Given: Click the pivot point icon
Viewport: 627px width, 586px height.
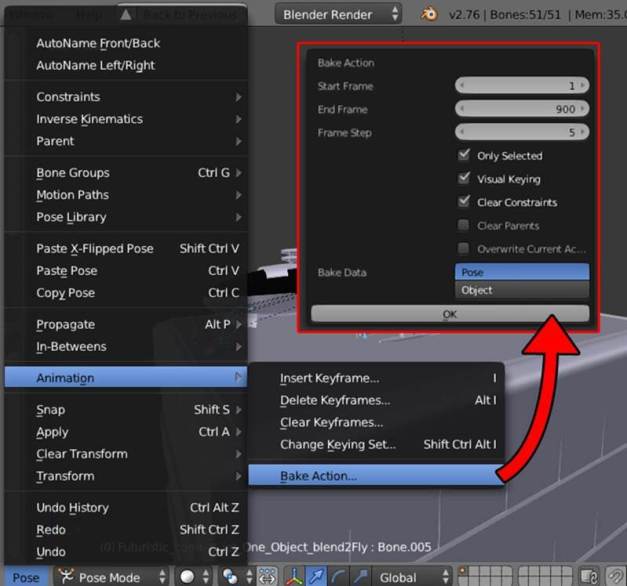Looking at the screenshot, I should pos(230,577).
